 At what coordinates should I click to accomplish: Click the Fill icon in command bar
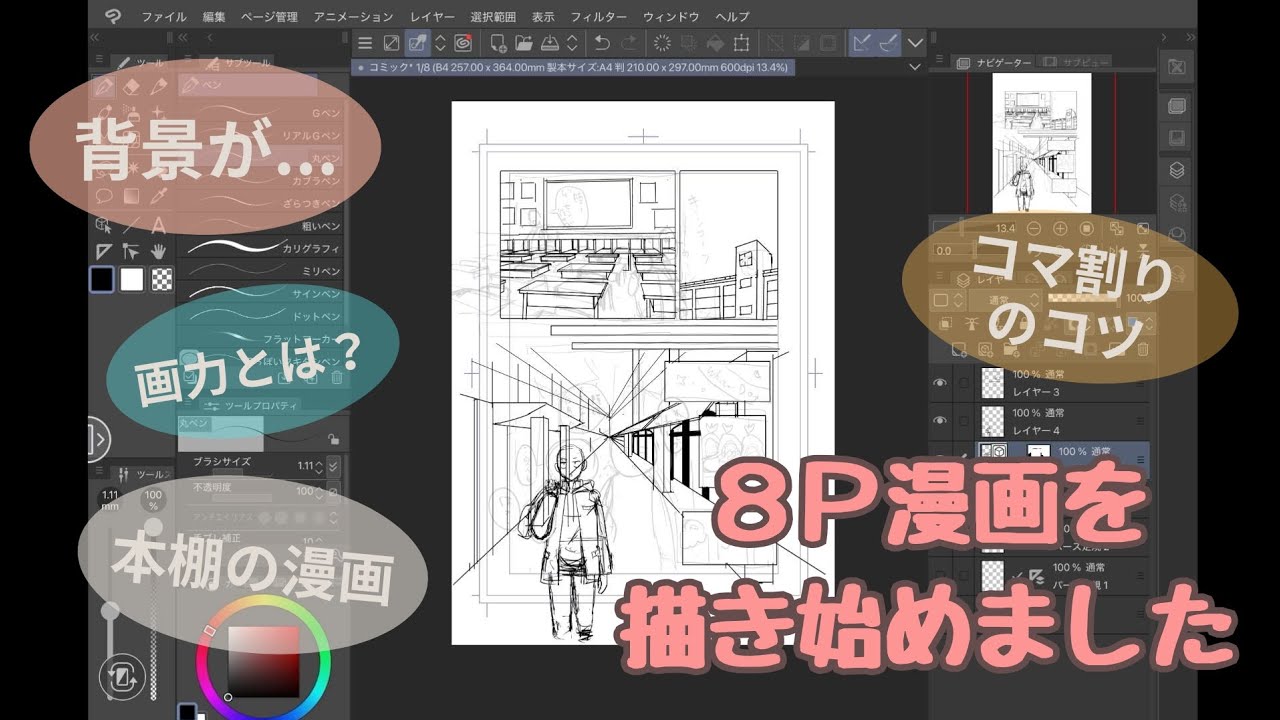(x=715, y=43)
